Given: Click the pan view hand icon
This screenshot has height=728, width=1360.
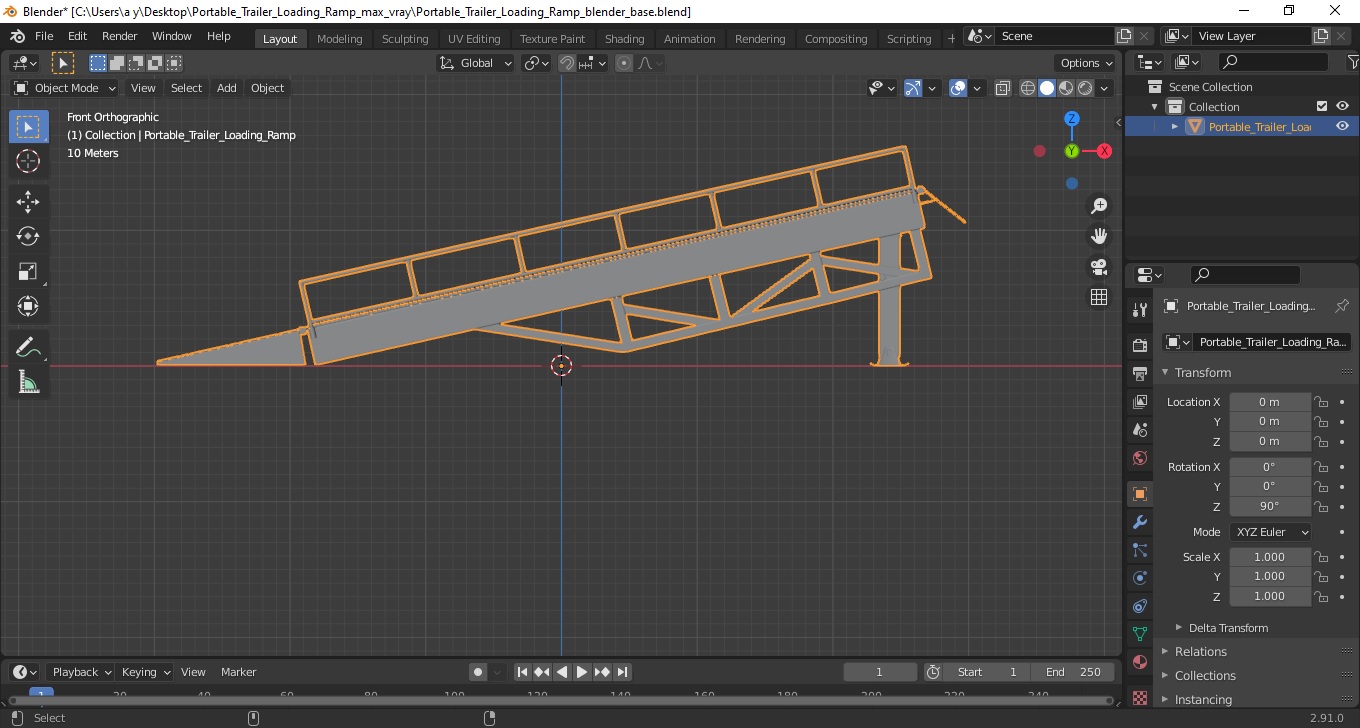Looking at the screenshot, I should [1099, 236].
